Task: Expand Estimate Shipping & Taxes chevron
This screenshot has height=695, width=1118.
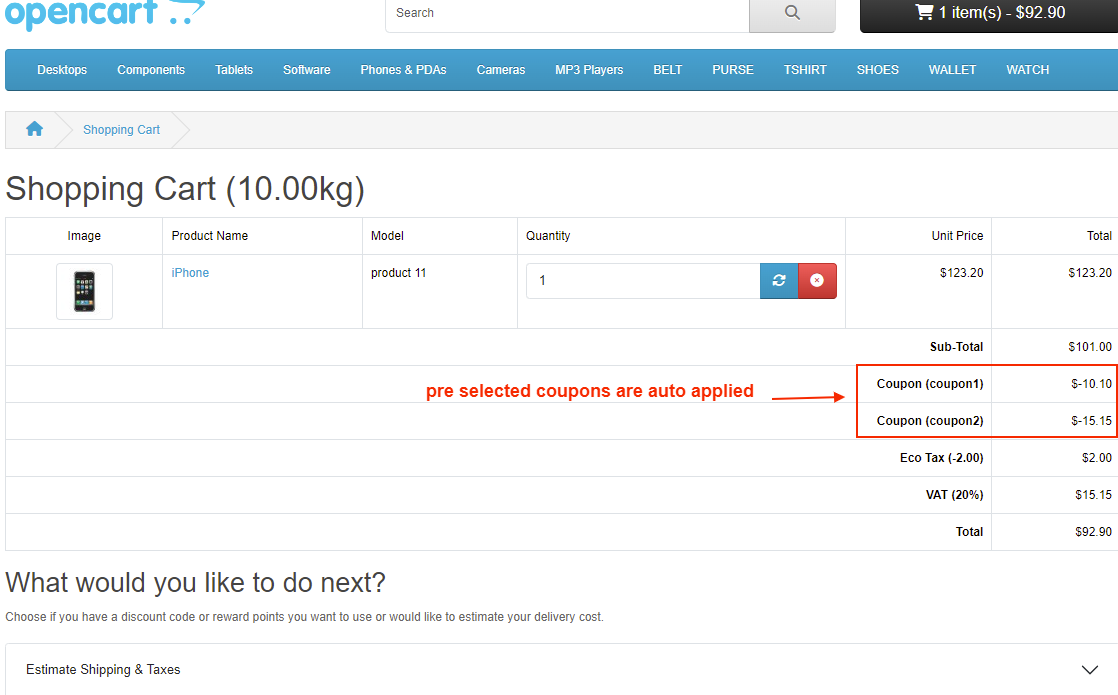Action: (x=1090, y=670)
